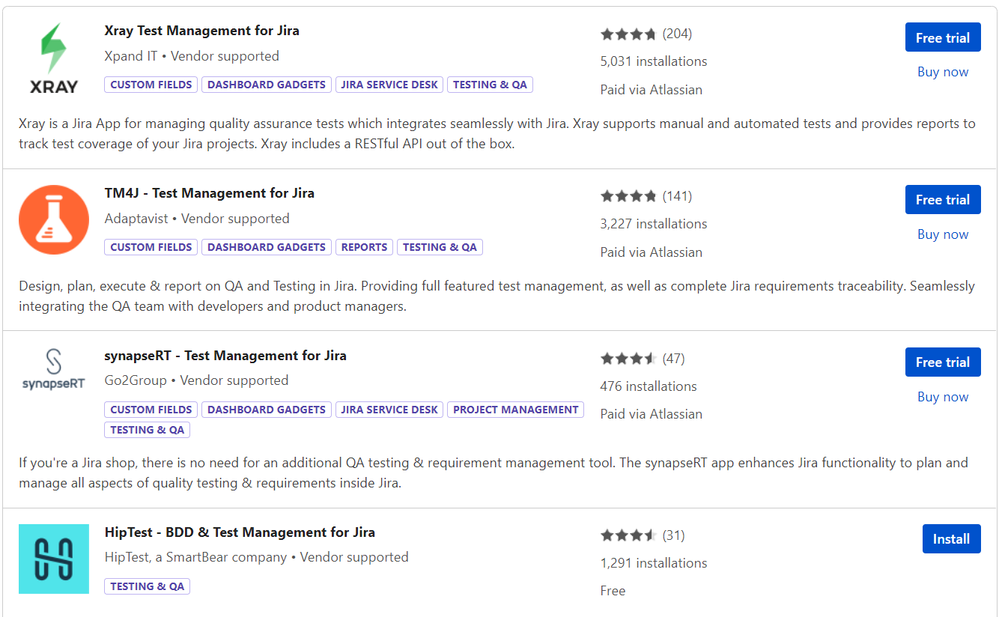Start Free trial for synapseRT
Image resolution: width=999 pixels, height=617 pixels.
pyautogui.click(x=942, y=362)
